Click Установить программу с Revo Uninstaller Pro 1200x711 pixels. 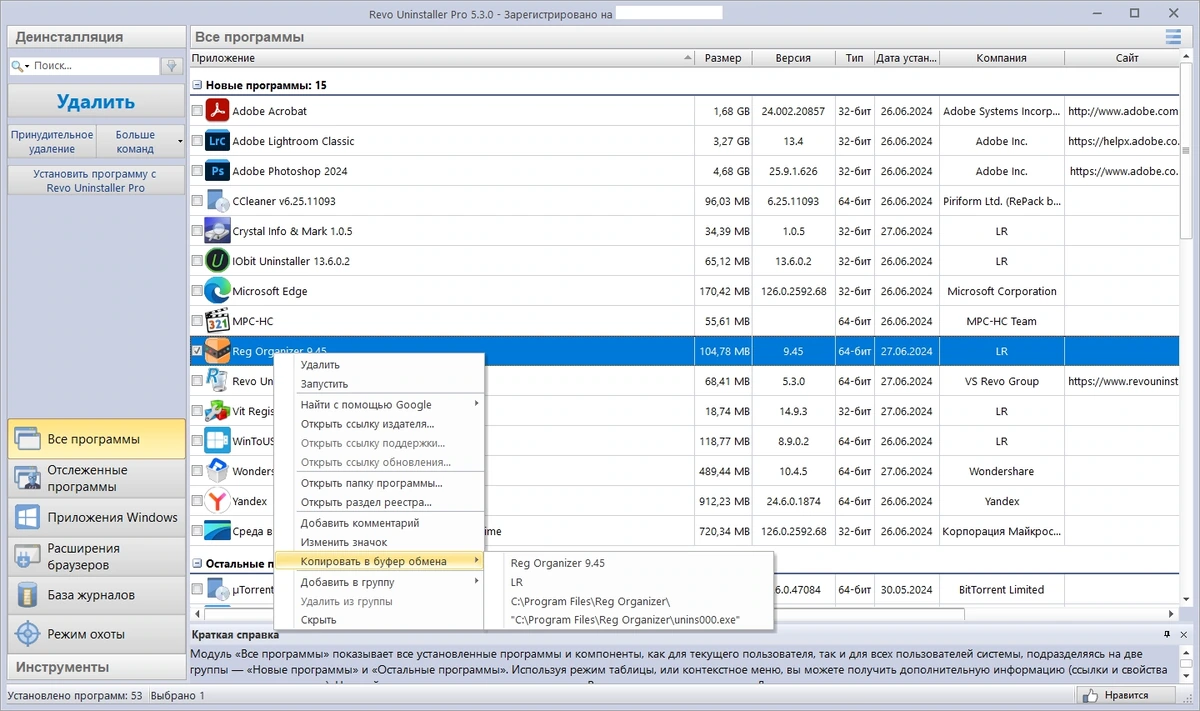tap(96, 180)
